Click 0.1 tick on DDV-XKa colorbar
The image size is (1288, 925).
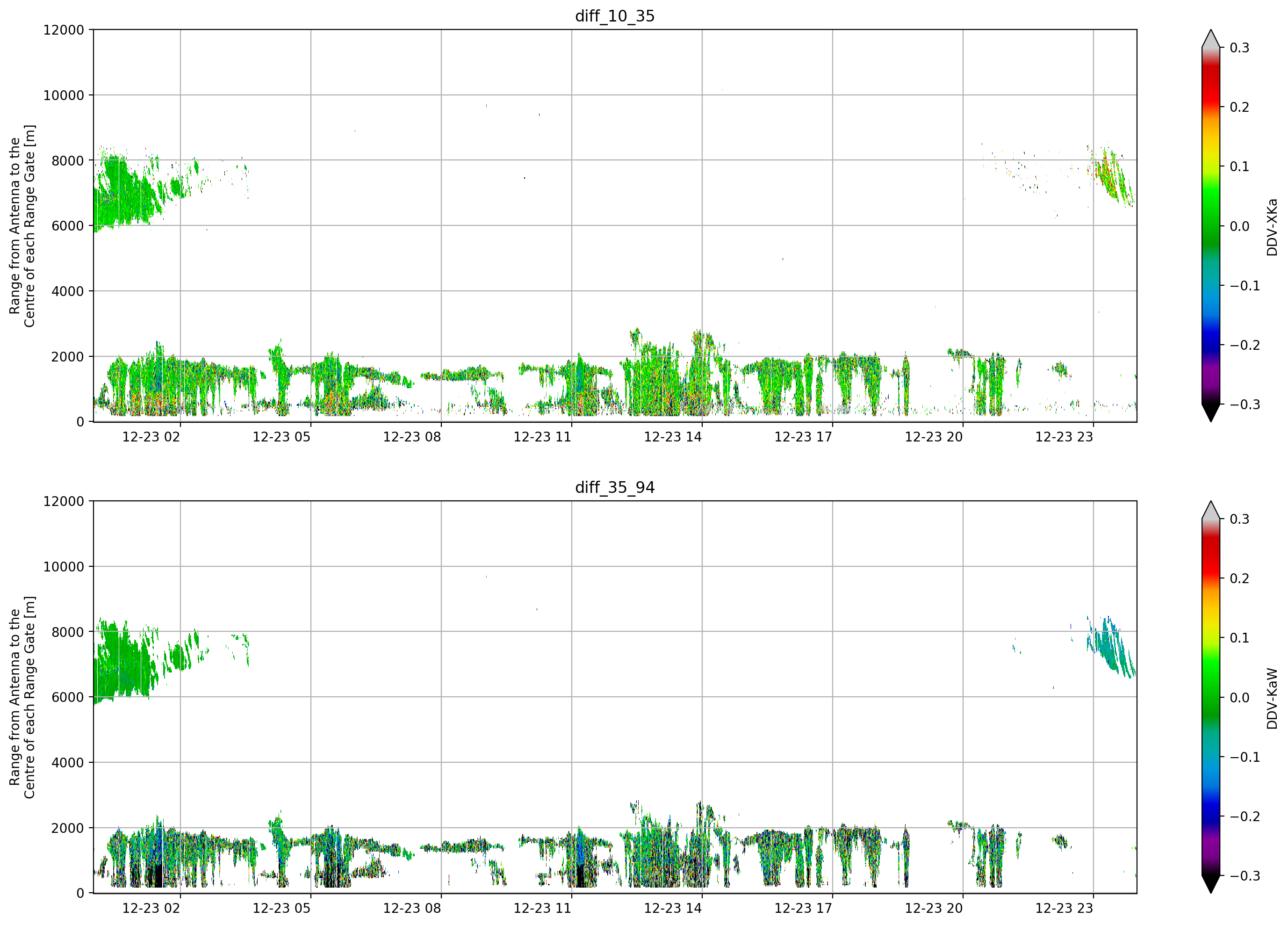pos(1240,166)
